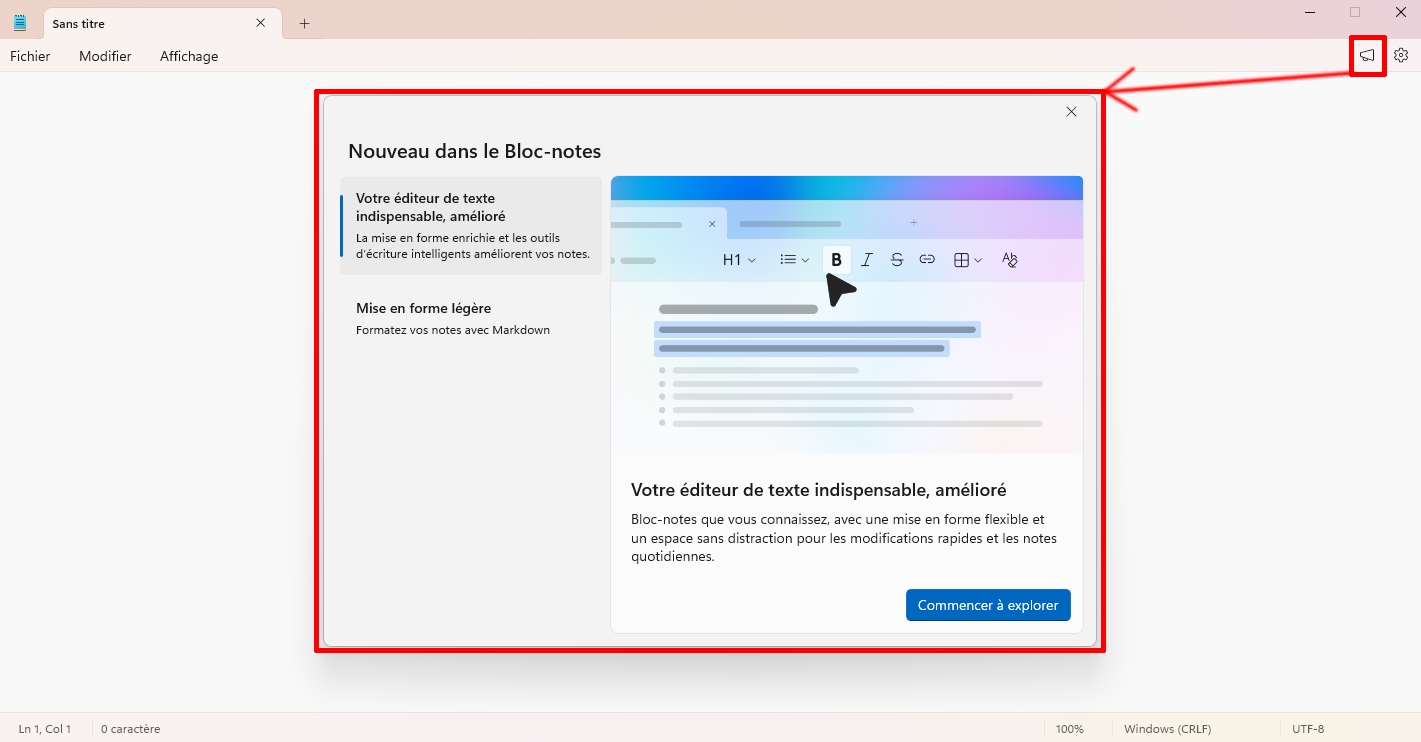This screenshot has width=1421, height=742.
Task: Open the Fichier menu
Action: 30,56
